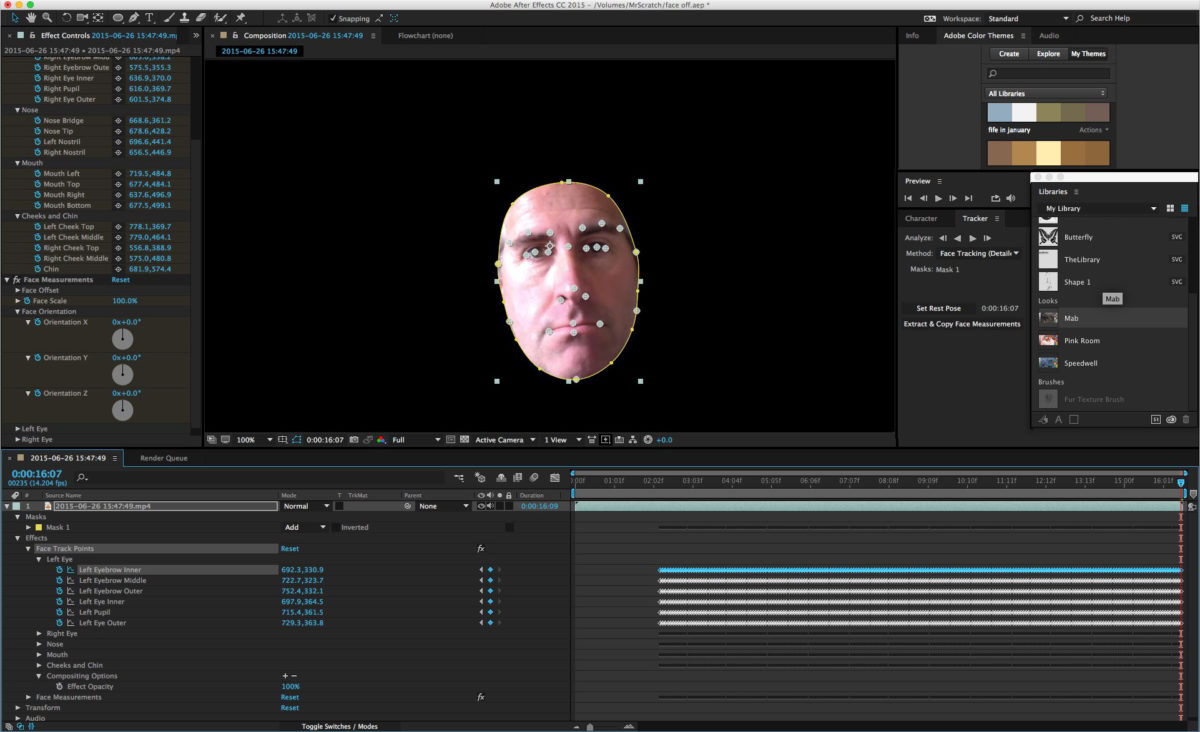Take a snapshot of the composition view
Viewport: 1200px width, 732px height.
coord(354,440)
